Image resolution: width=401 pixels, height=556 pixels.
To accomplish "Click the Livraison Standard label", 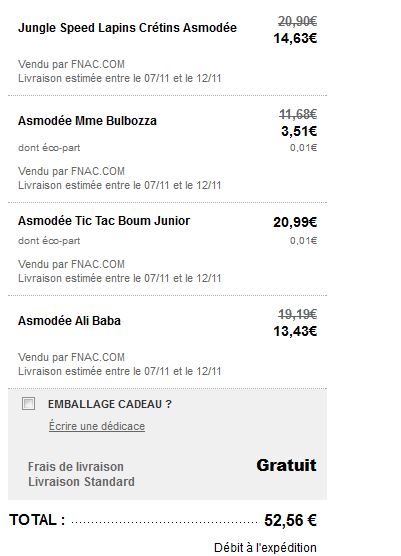I will point(82,482).
